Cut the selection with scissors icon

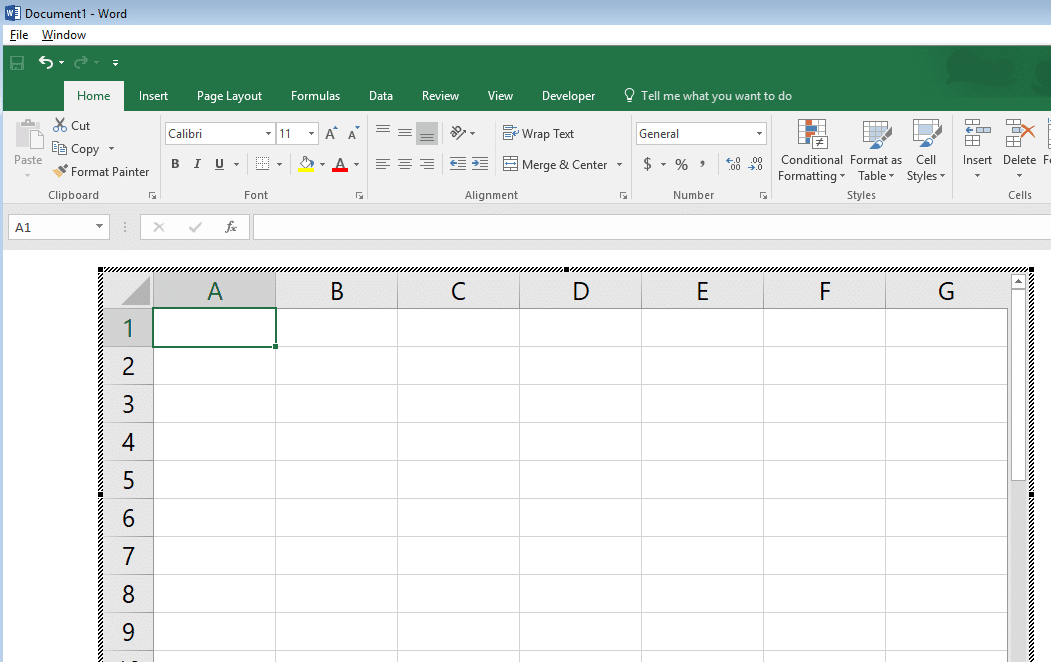coord(71,125)
